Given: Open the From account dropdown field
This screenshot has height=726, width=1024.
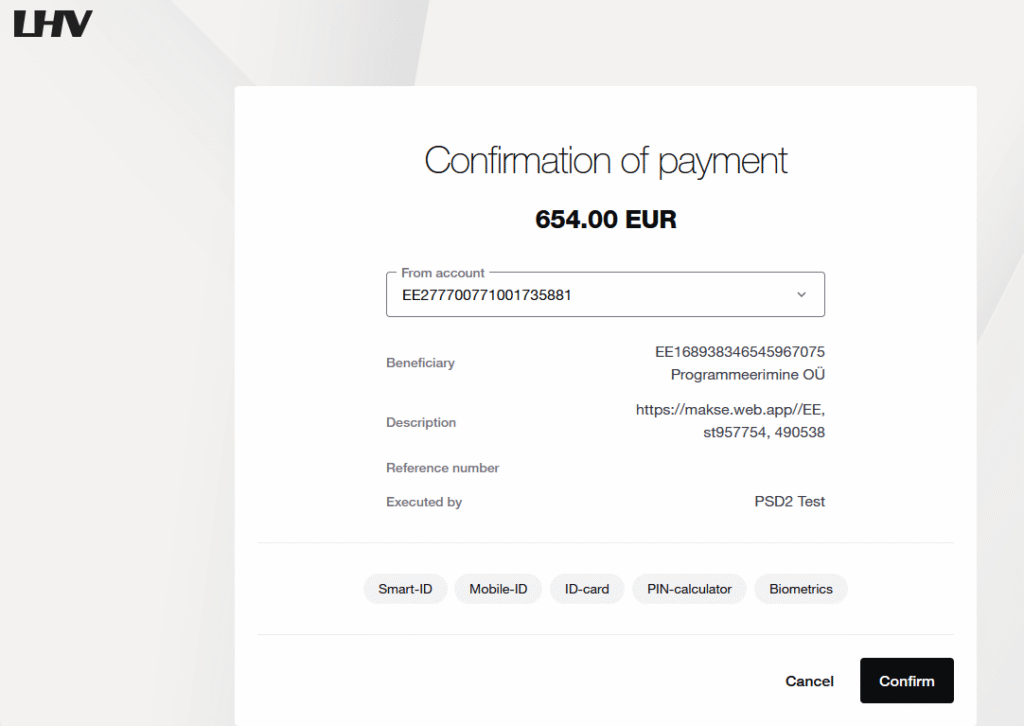Looking at the screenshot, I should pyautogui.click(x=590, y=295).
